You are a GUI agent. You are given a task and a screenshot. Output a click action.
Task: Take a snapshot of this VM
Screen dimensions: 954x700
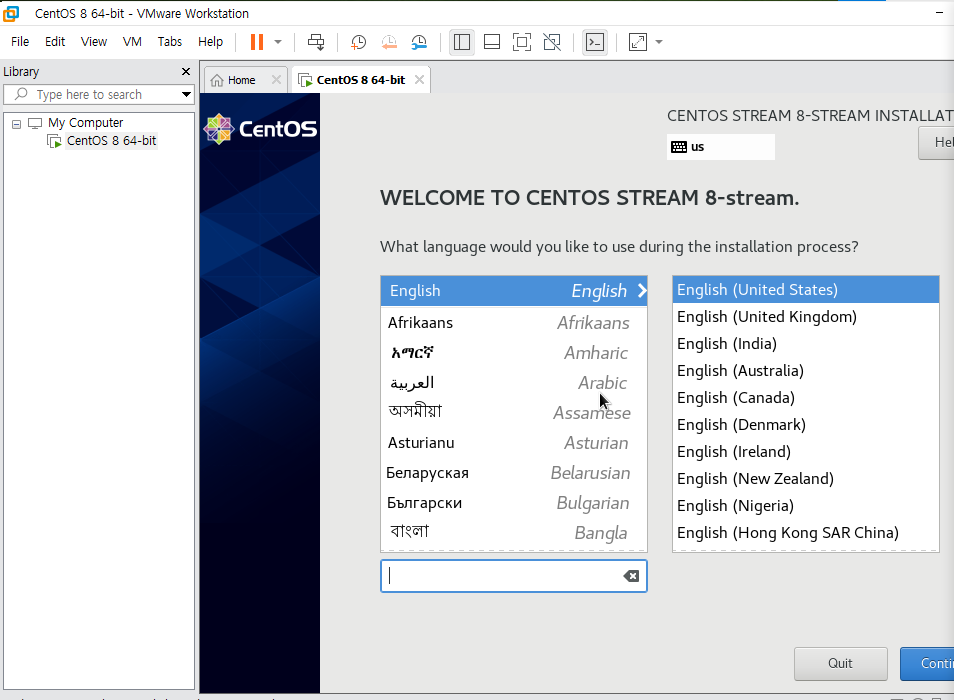pos(358,42)
